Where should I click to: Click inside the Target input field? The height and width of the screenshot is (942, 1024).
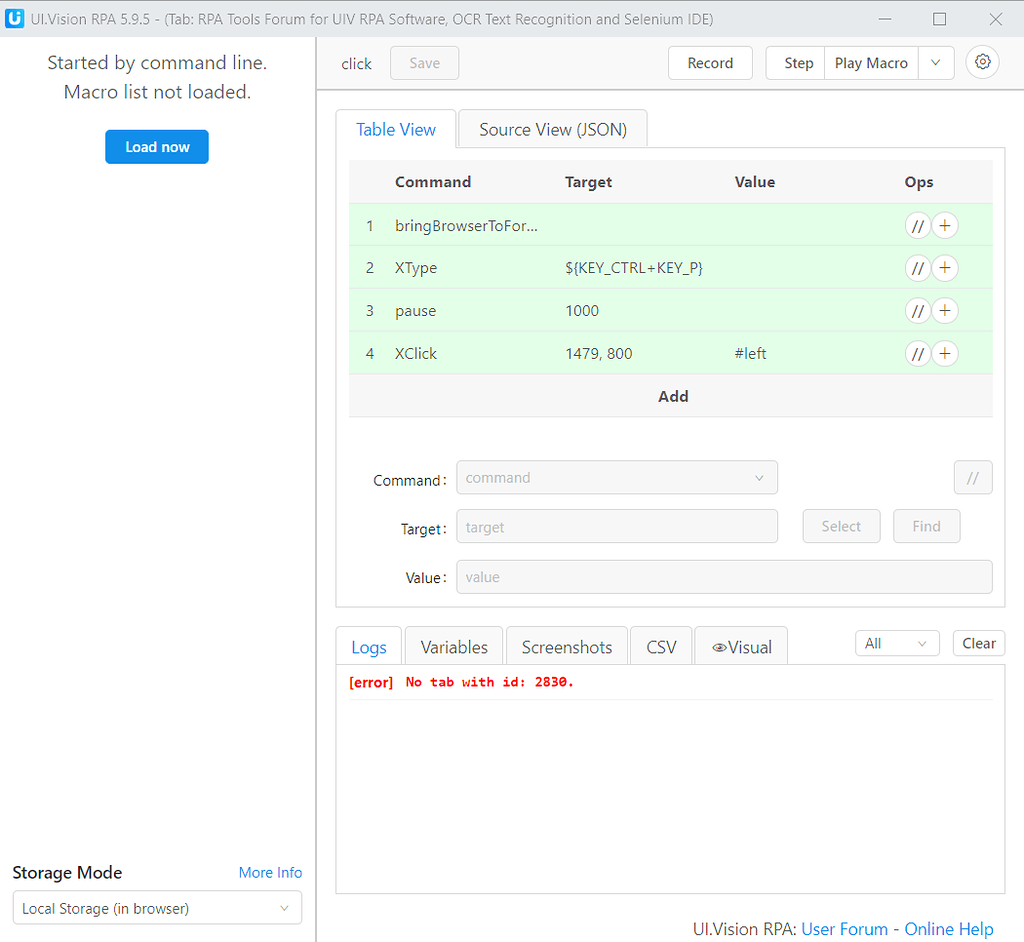pyautogui.click(x=617, y=526)
